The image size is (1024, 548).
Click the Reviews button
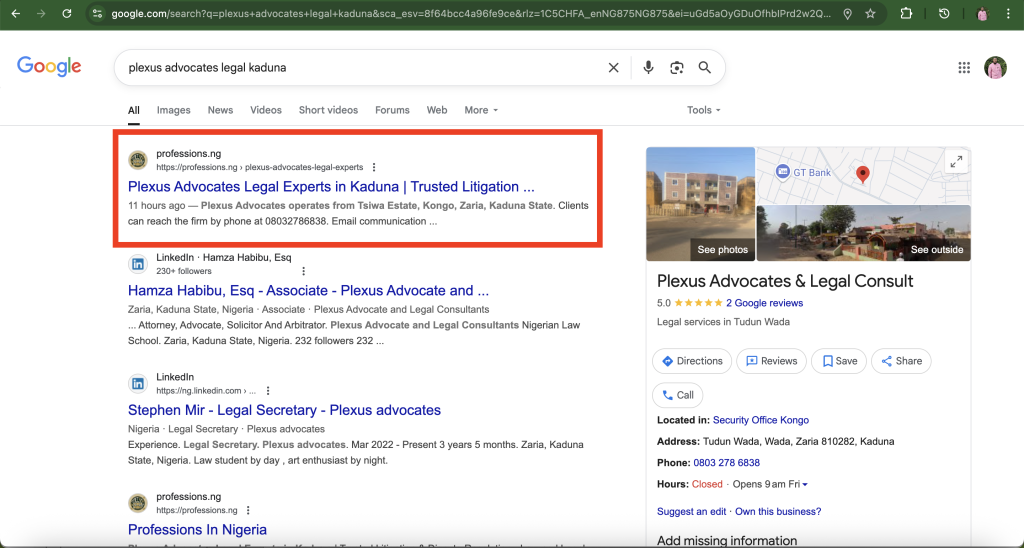pos(771,361)
